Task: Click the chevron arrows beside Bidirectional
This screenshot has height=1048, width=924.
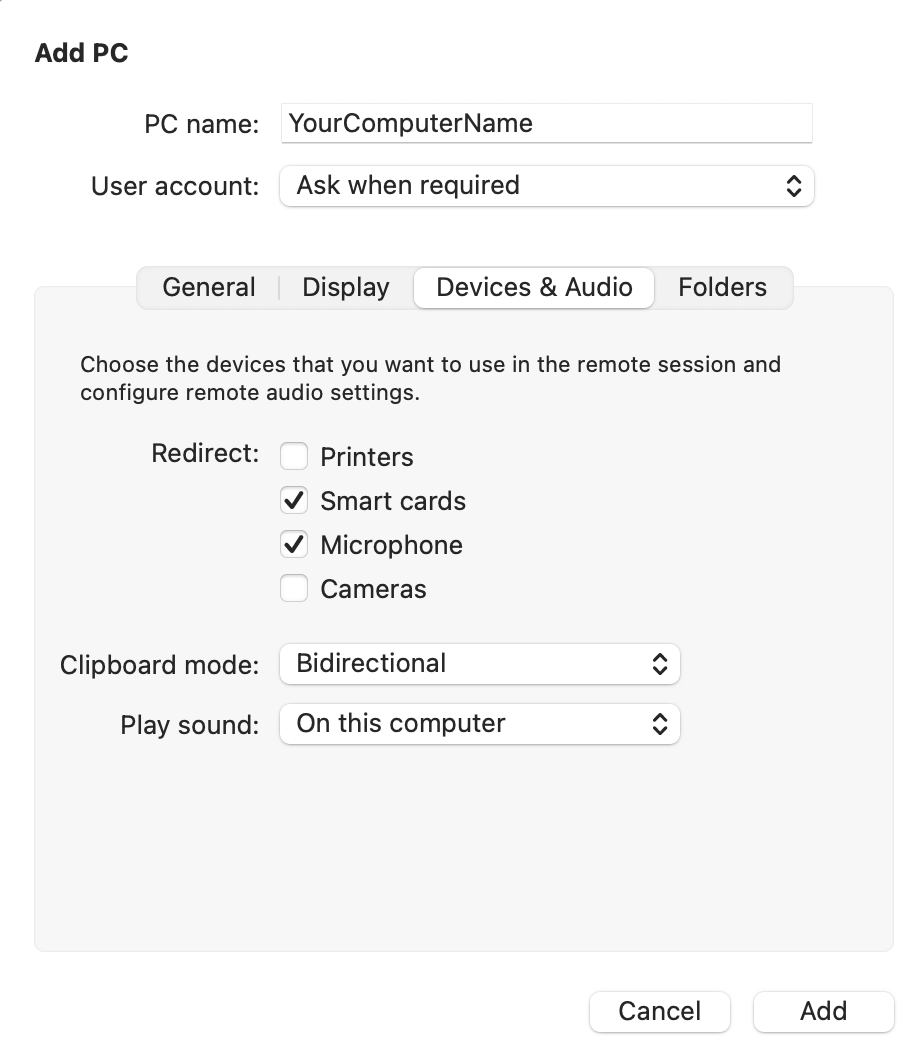Action: coord(659,664)
